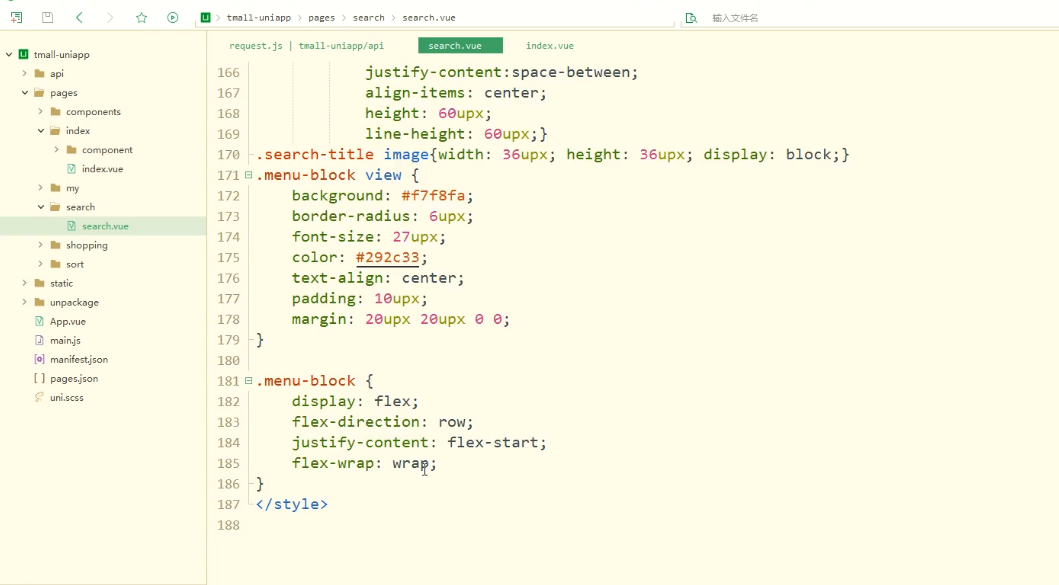Click the save file toolbar icon
1059x585 pixels.
coord(47,18)
